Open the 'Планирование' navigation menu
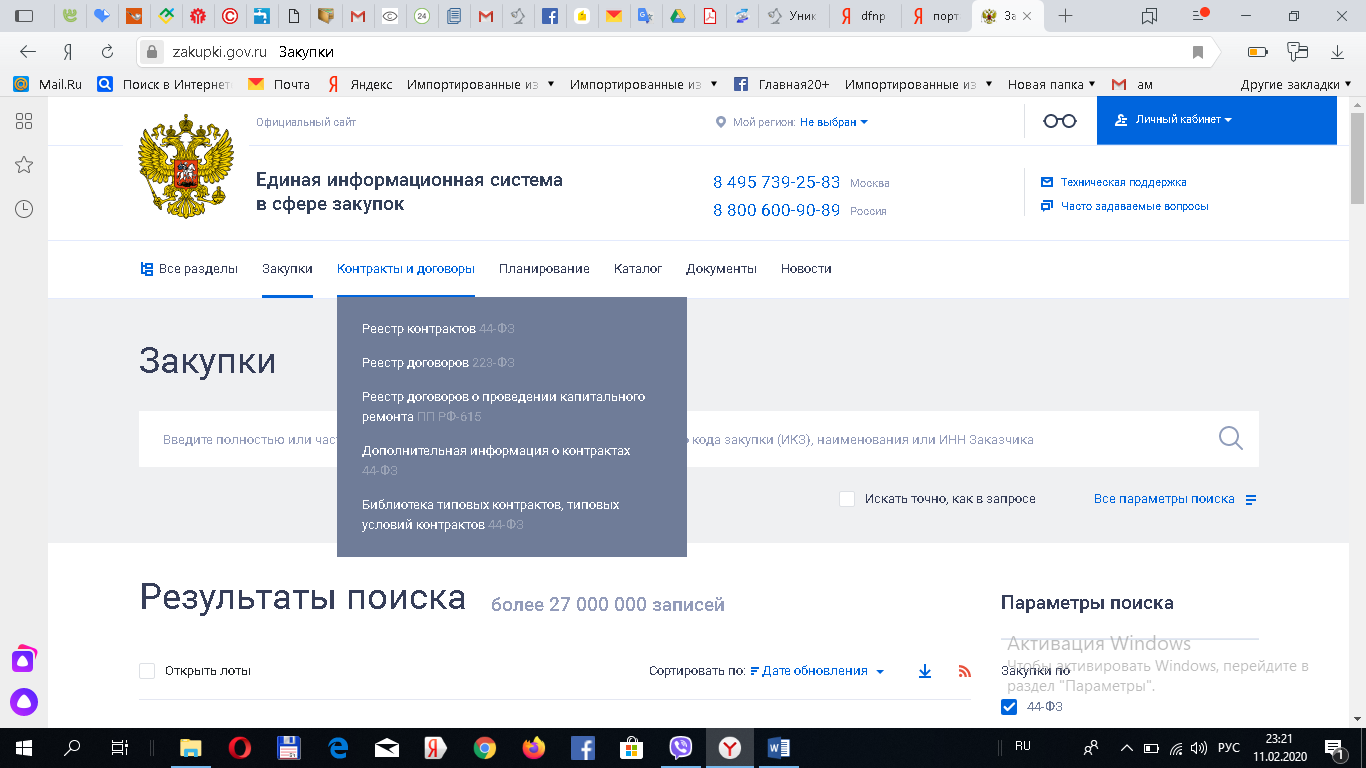The image size is (1366, 768). [544, 268]
